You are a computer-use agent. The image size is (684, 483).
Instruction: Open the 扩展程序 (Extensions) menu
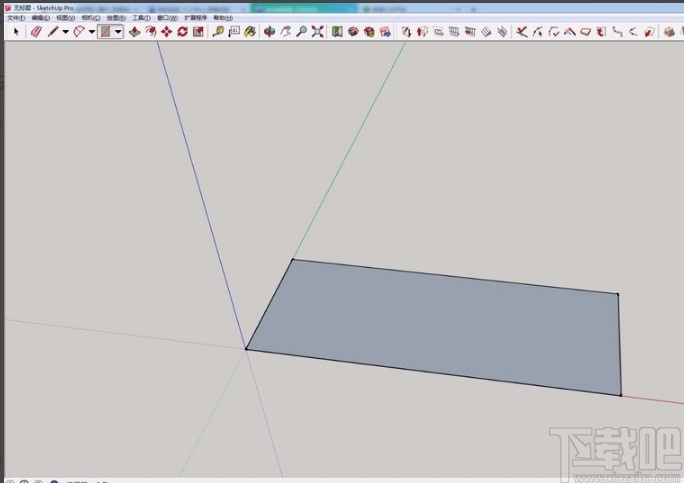[195, 18]
